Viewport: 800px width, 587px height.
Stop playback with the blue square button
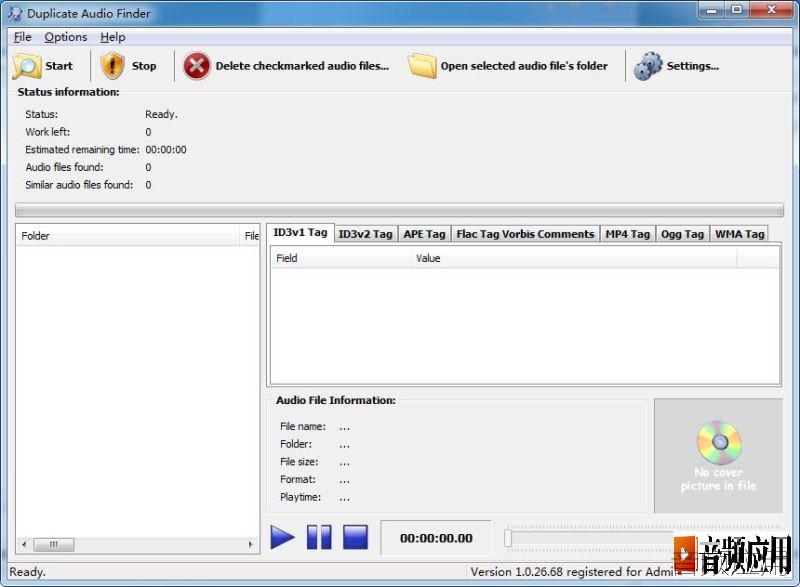[356, 537]
